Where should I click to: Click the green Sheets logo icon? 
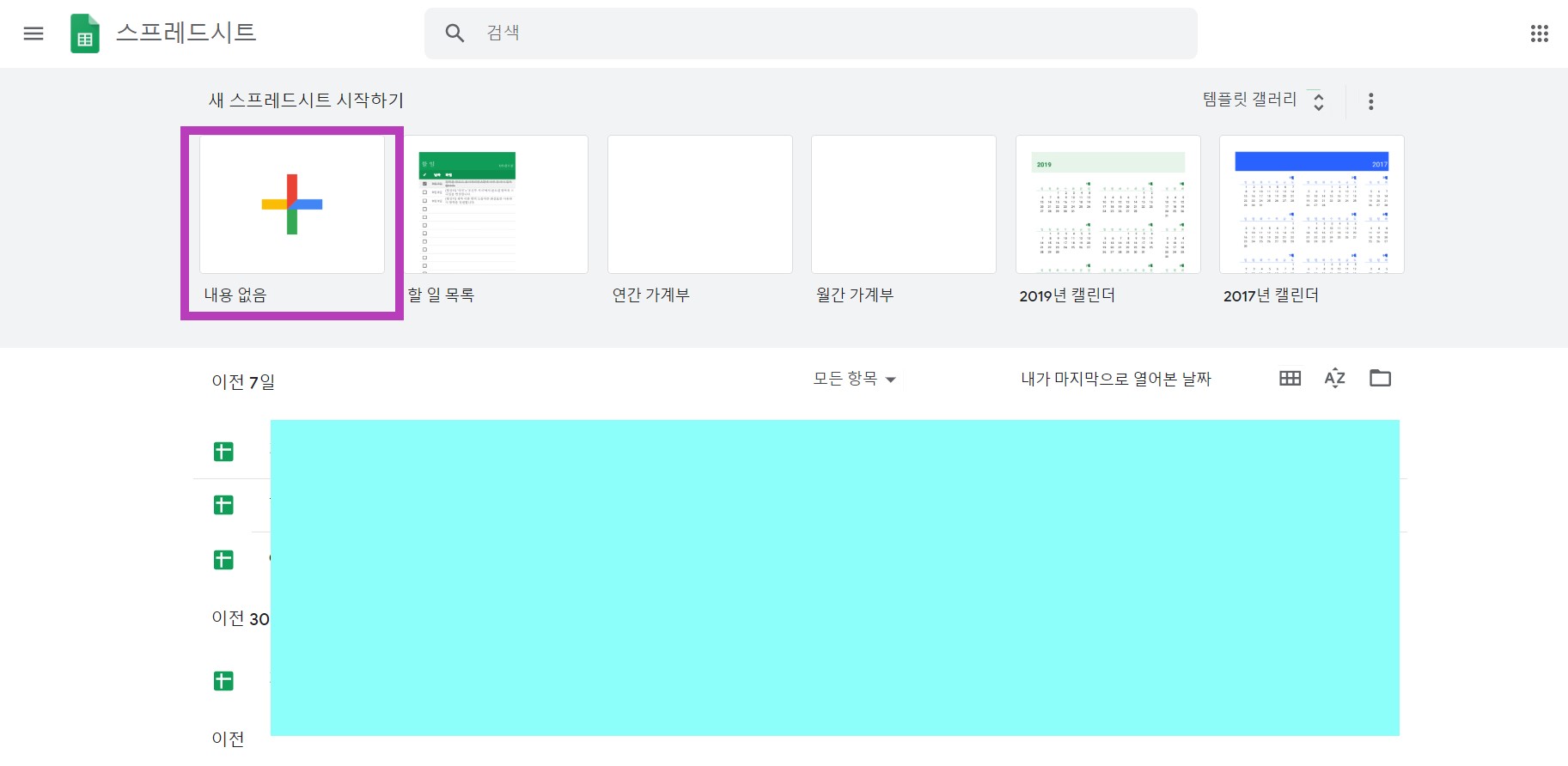click(x=84, y=33)
